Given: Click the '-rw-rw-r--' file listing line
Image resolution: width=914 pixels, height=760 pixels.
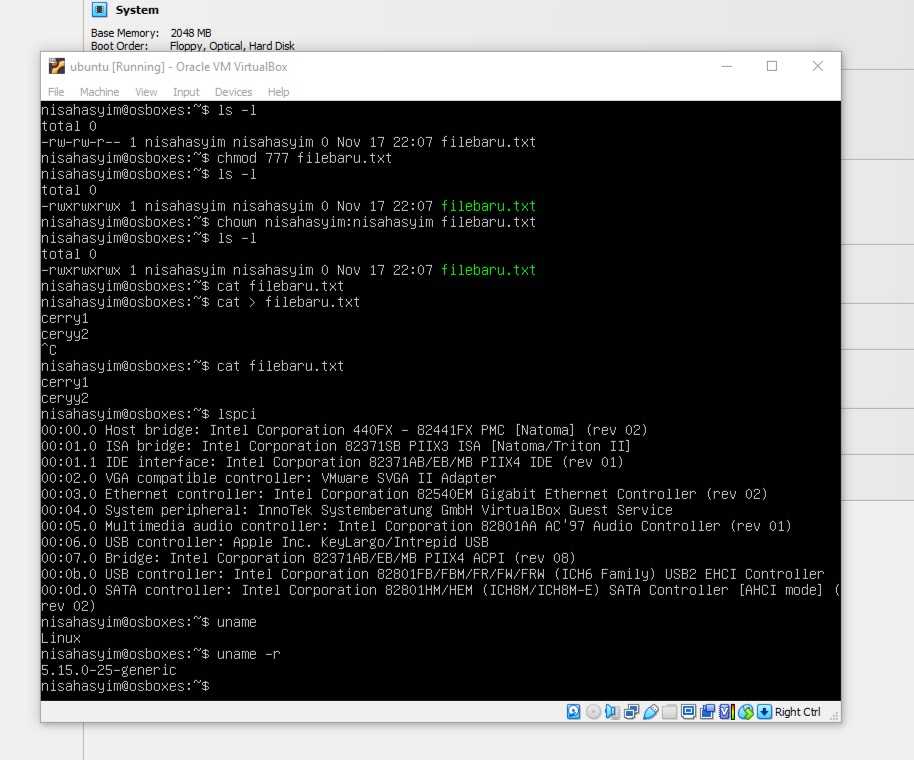Looking at the screenshot, I should 289,142.
